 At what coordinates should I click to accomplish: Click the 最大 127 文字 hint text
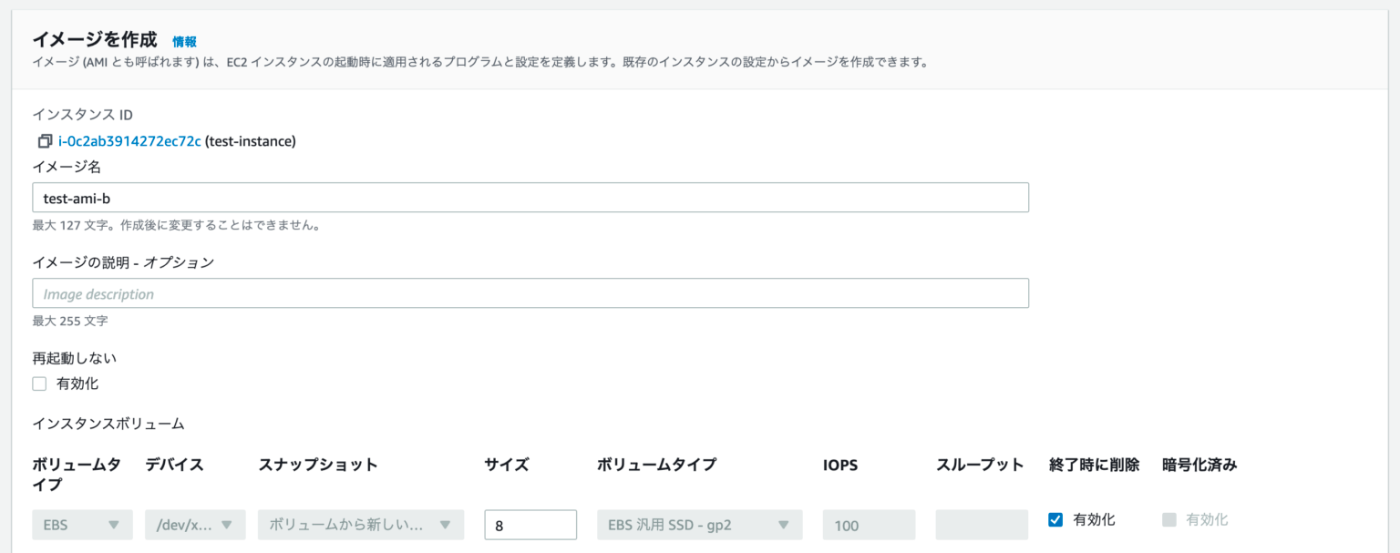tap(176, 225)
